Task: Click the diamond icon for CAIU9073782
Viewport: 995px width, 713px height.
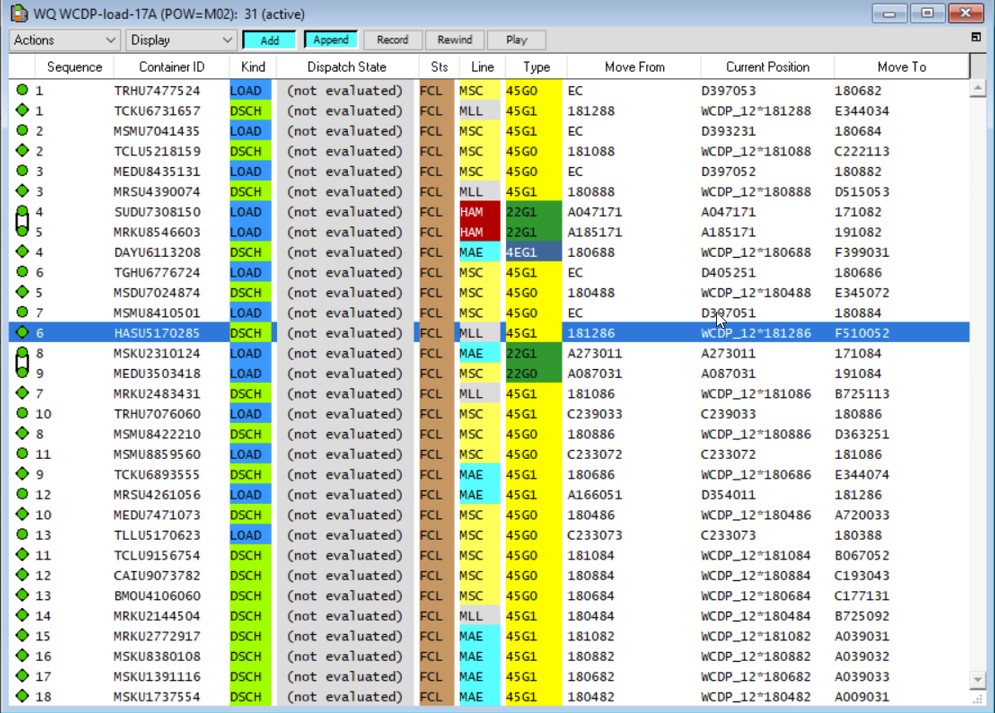Action: 22,575
